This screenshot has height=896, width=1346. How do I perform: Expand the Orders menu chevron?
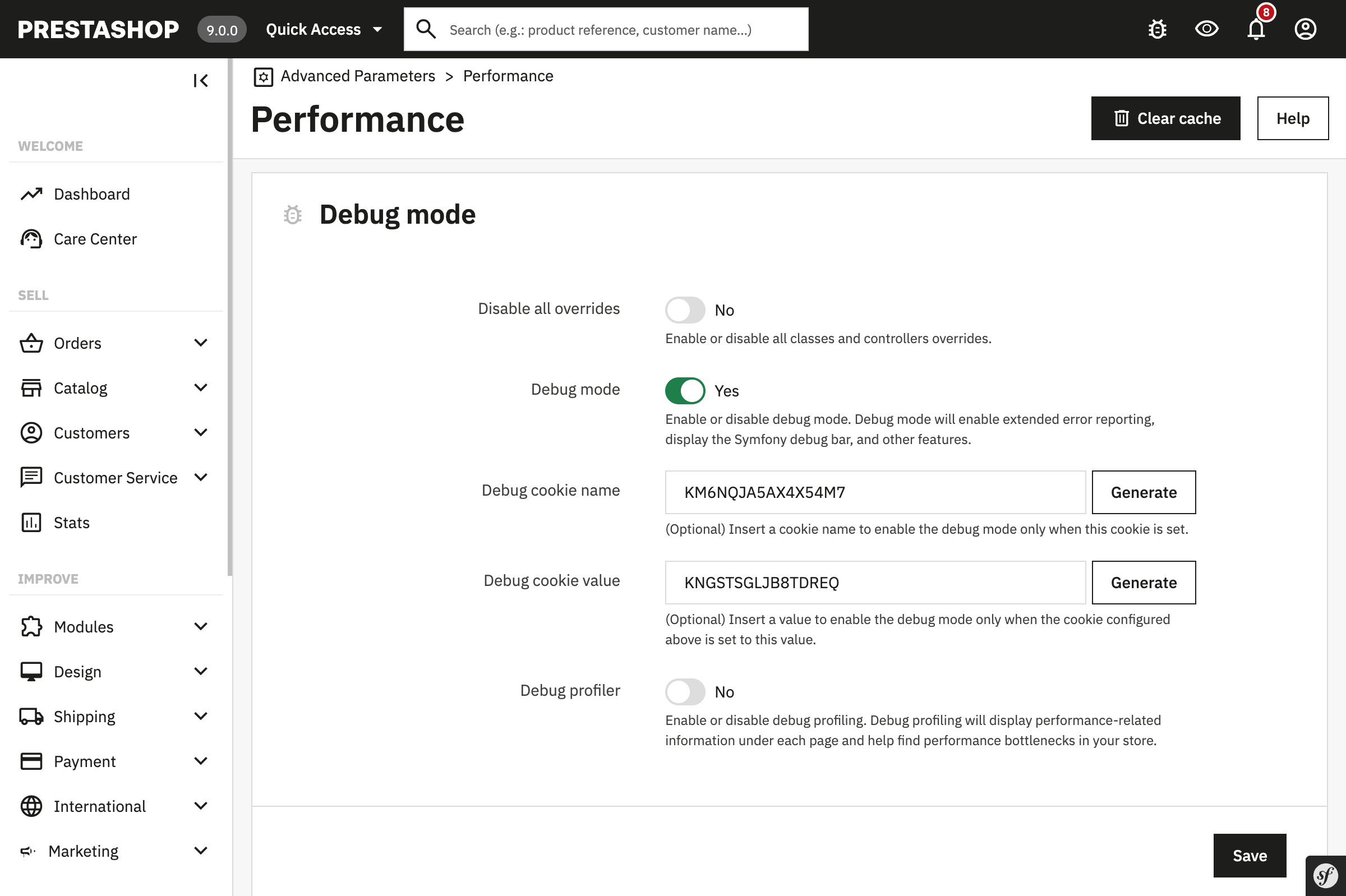tap(201, 343)
